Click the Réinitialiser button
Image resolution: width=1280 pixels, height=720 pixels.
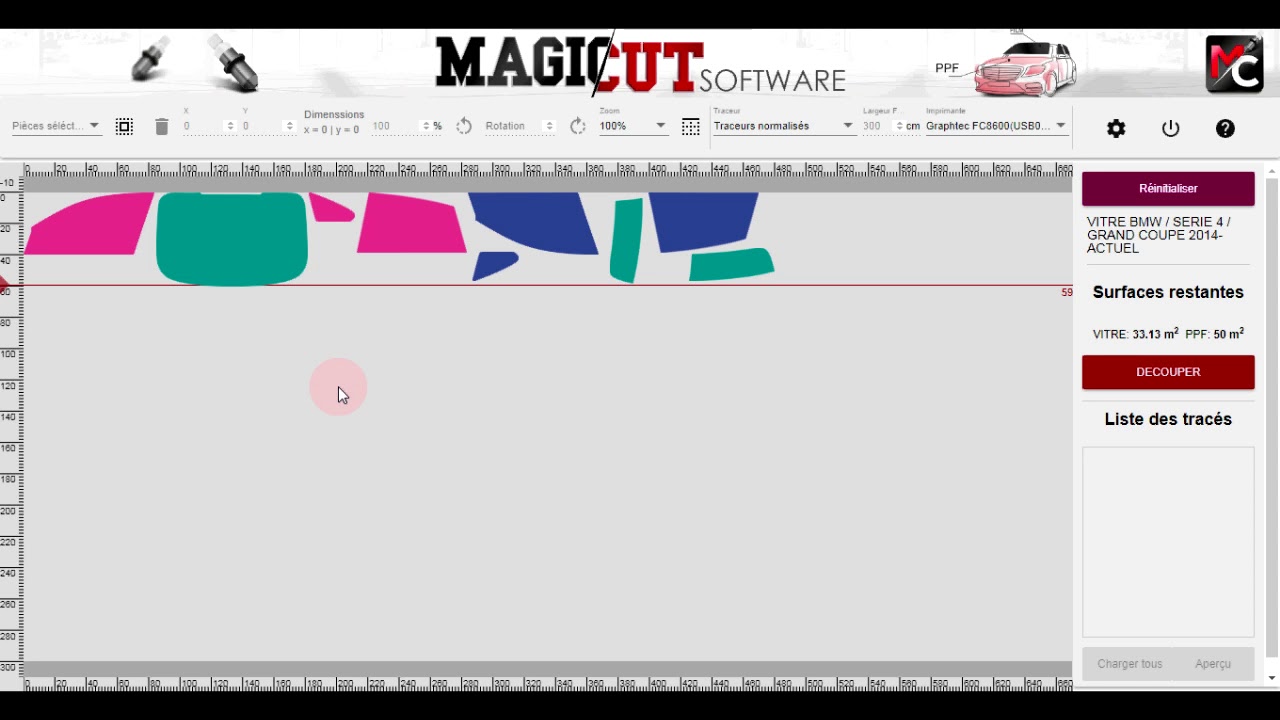pyautogui.click(x=1168, y=188)
